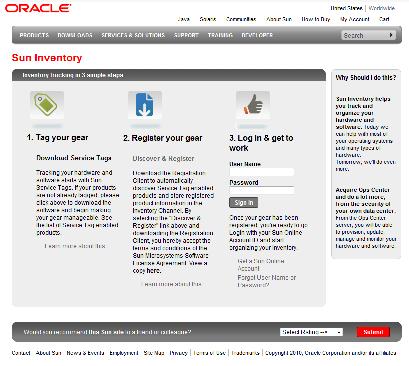Open the Cart link
Image resolution: width=409 pixels, height=366 pixels.
coord(384,19)
